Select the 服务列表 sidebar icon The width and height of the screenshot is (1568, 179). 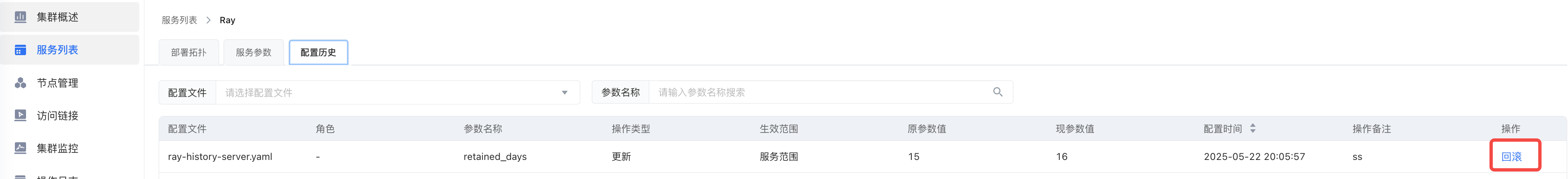pos(20,49)
